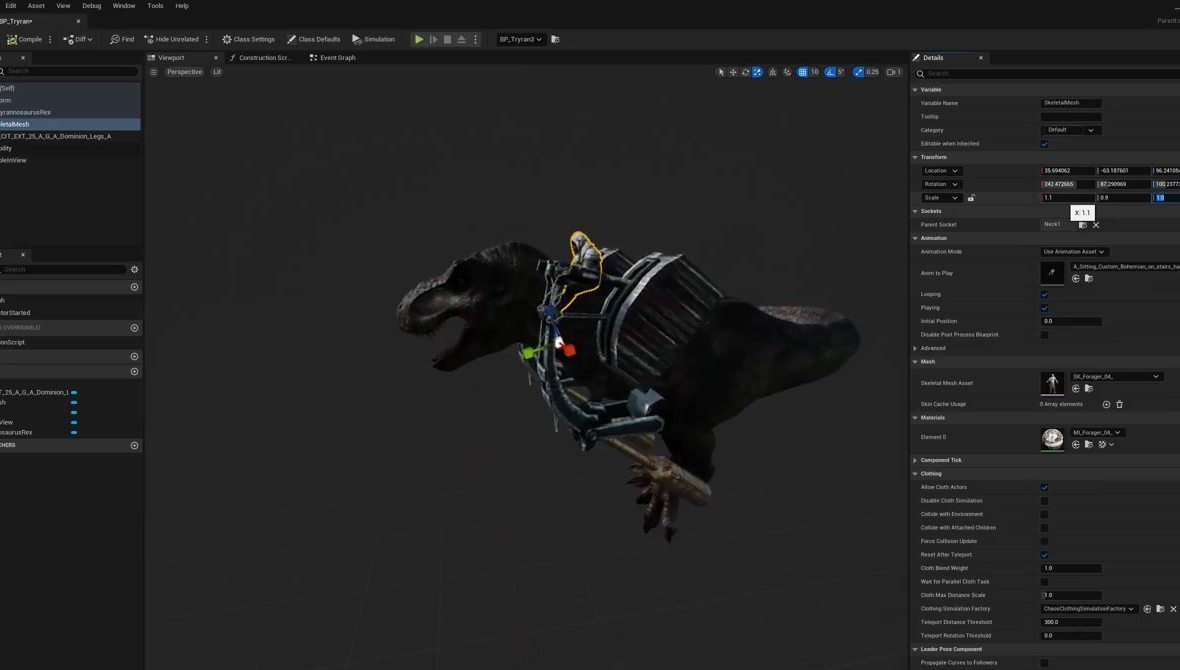Delete all Skin Cache Usage elements
The height and width of the screenshot is (670, 1180).
coord(1120,404)
